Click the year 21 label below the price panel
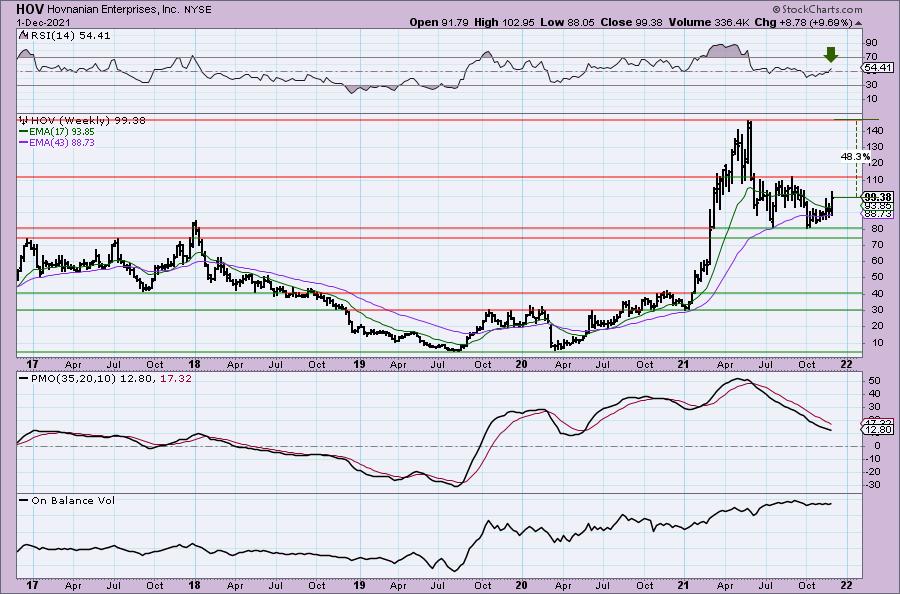This screenshot has height=594, width=900. 684,364
